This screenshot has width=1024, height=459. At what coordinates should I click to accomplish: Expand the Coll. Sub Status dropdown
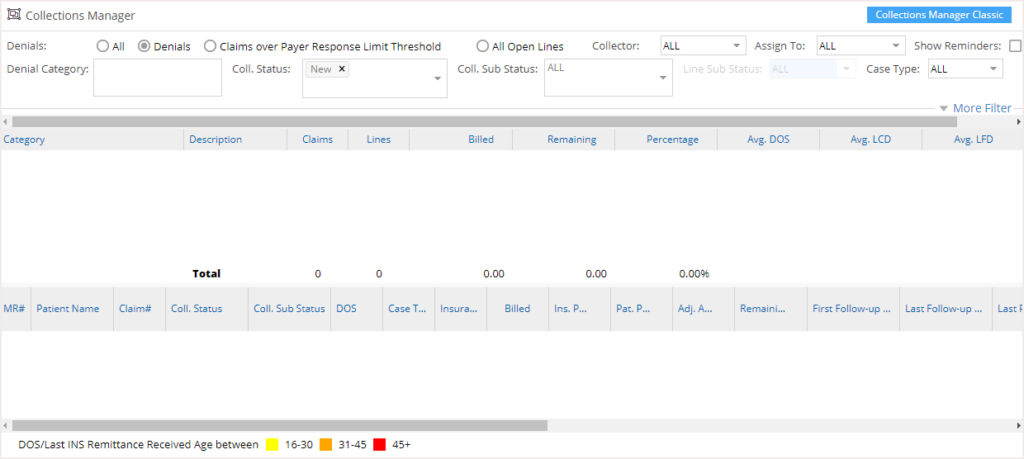[x=663, y=78]
